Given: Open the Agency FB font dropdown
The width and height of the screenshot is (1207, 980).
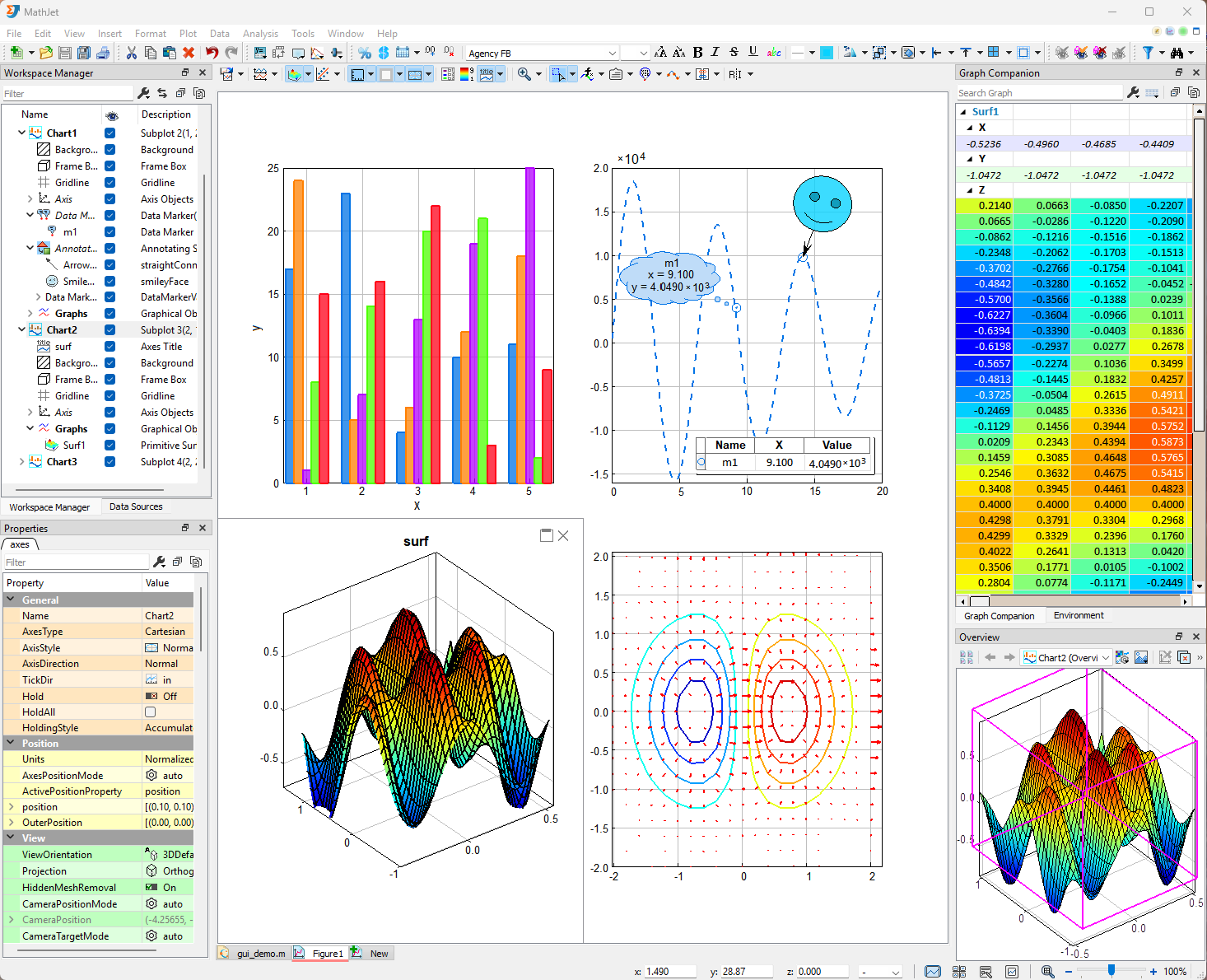Looking at the screenshot, I should point(612,54).
